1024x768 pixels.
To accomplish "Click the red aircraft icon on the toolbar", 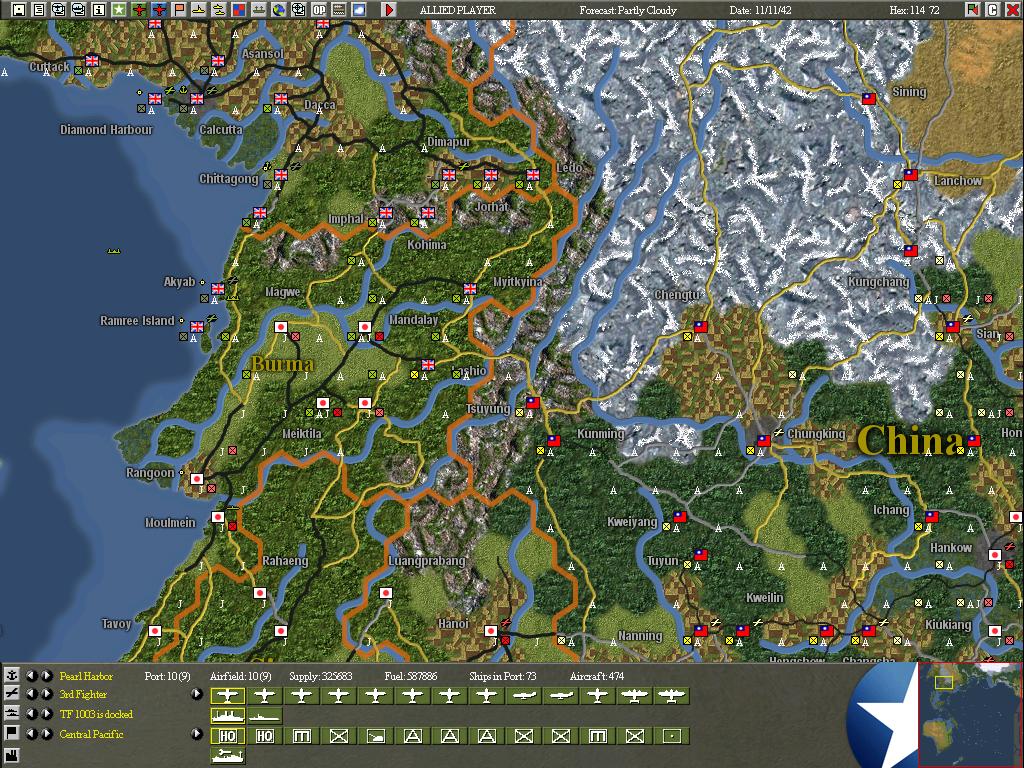I will (139, 9).
